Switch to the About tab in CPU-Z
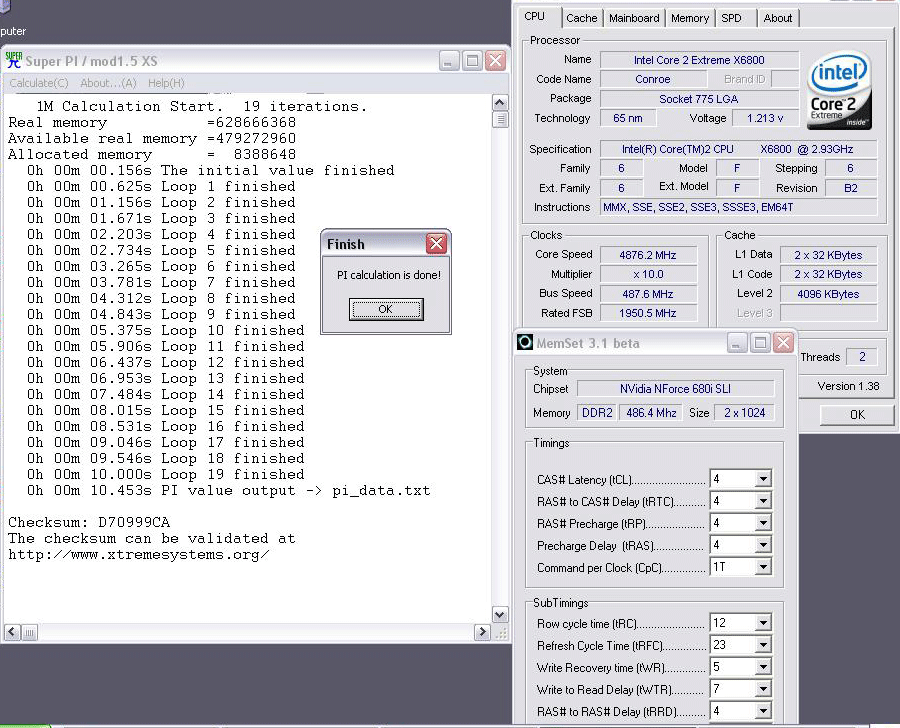Viewport: 900px width, 728px height. tap(778, 18)
